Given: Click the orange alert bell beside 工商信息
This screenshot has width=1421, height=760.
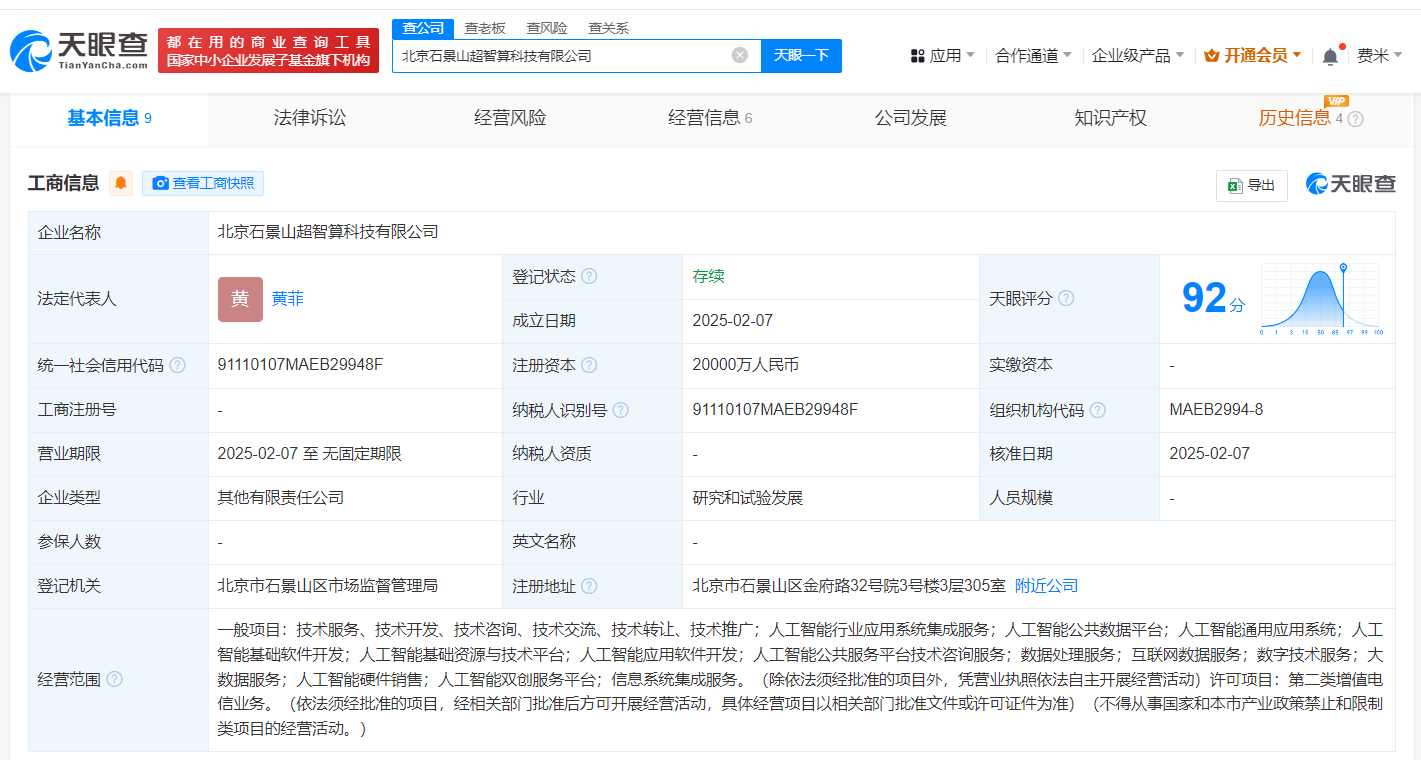Looking at the screenshot, I should tap(121, 183).
